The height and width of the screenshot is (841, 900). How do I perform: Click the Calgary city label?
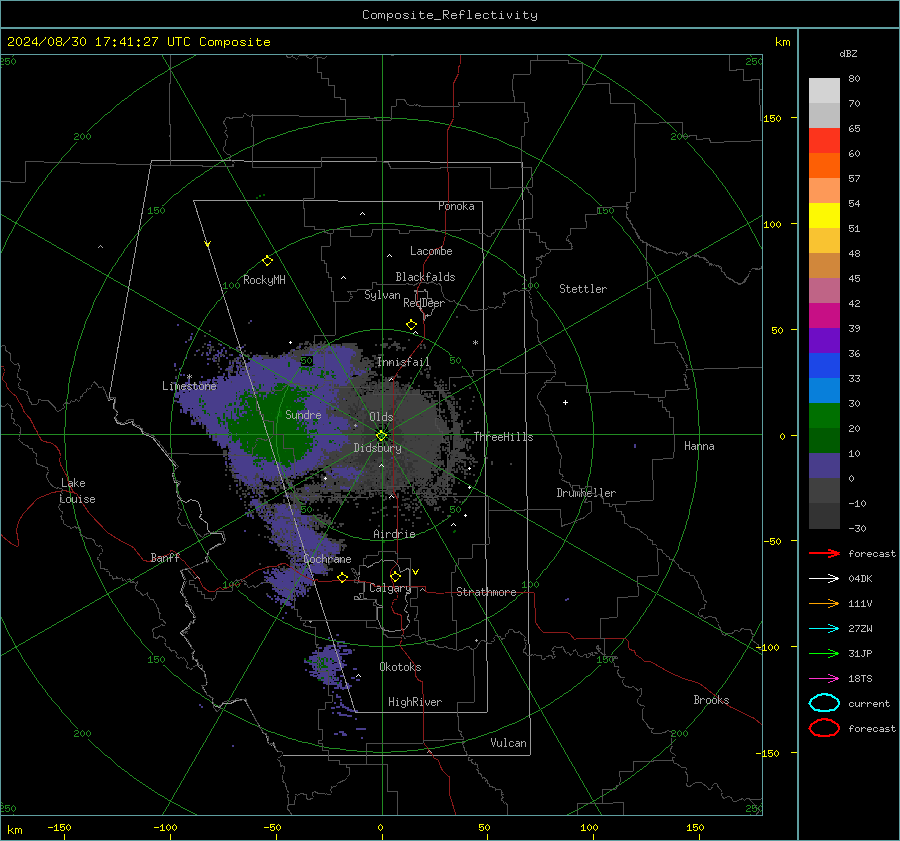pos(390,588)
